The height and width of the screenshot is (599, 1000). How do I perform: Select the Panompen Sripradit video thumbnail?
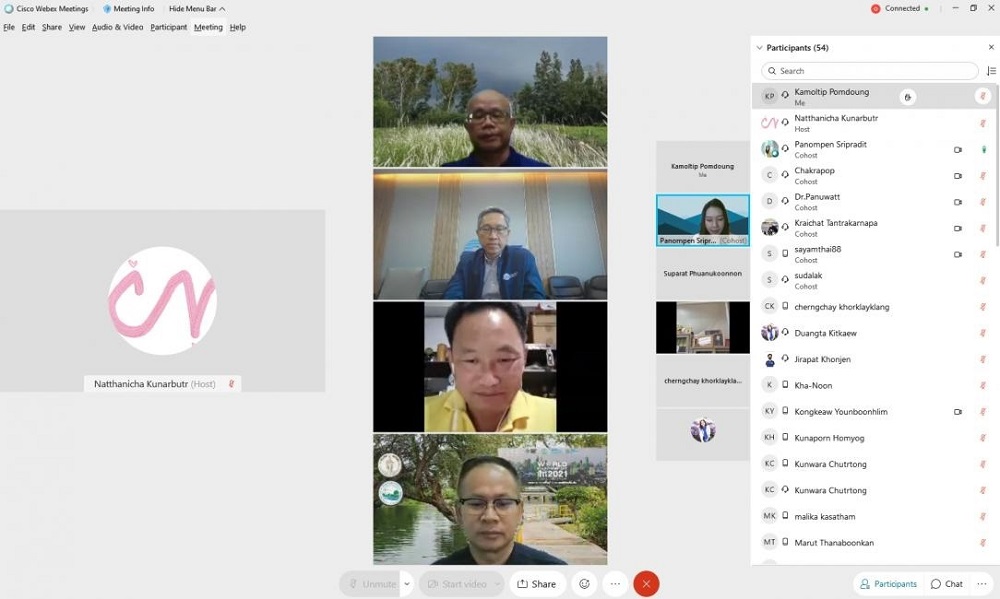pos(703,220)
